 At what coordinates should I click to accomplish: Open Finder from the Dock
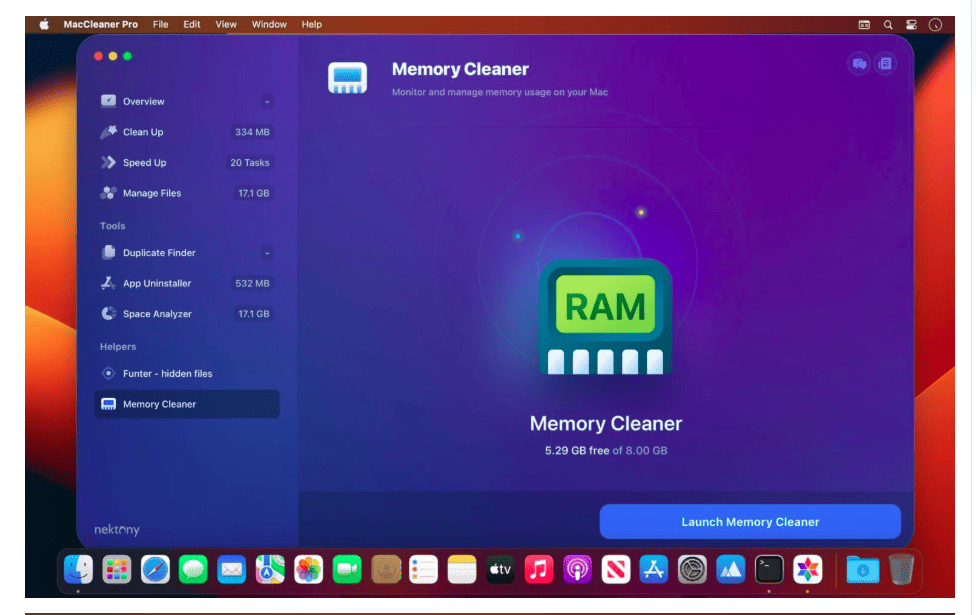78,569
